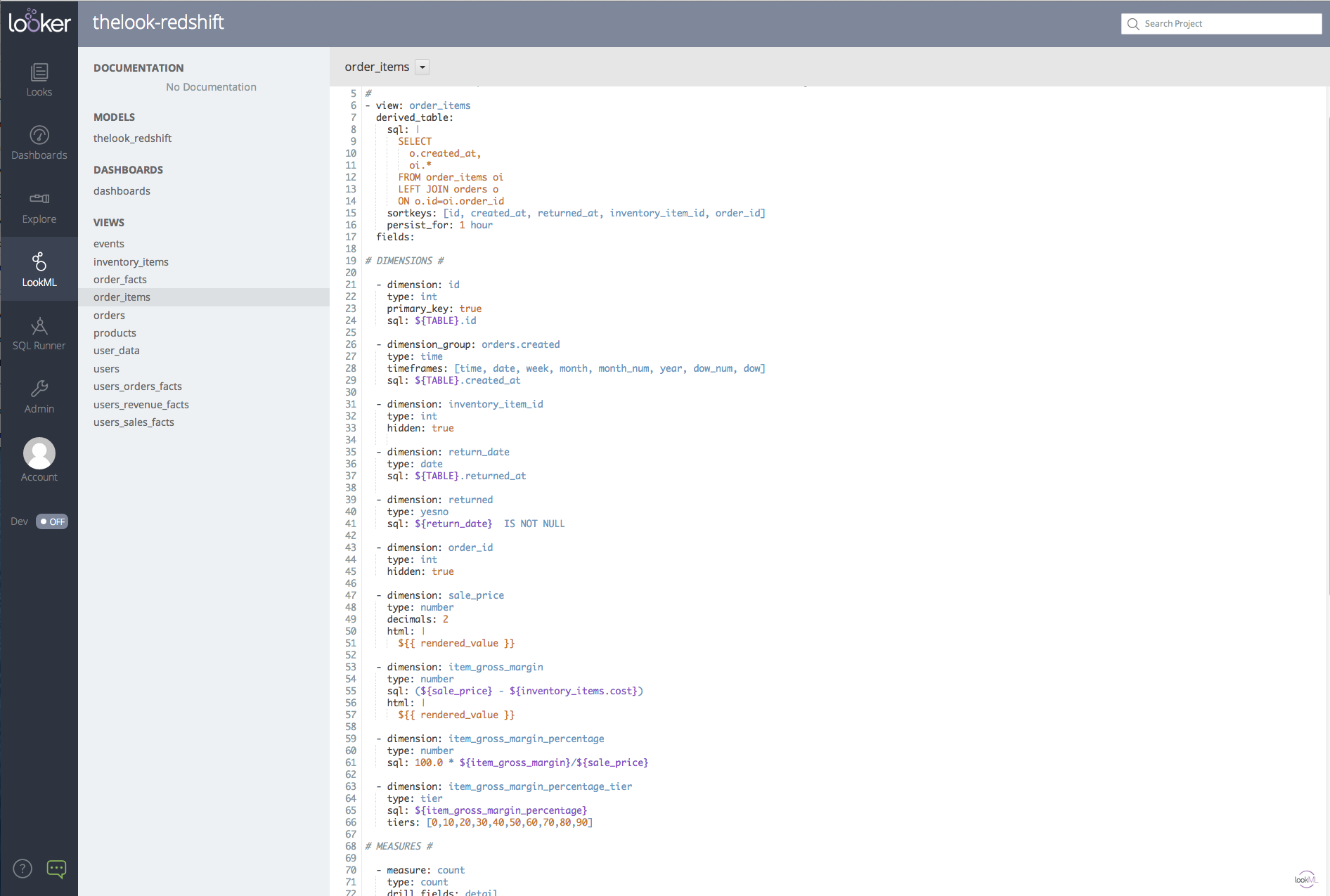This screenshot has height=896, width=1330.
Task: Expand the thelook_redshift model
Action: 132,138
